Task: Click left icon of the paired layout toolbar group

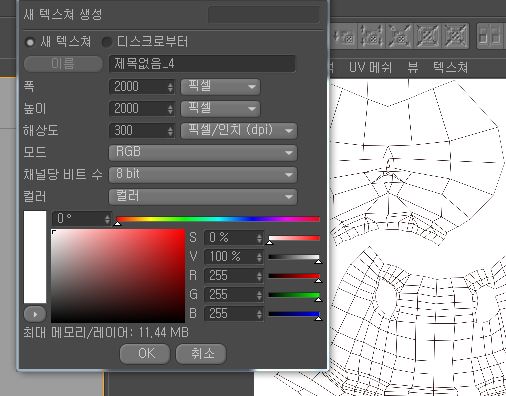Action: [x=483, y=36]
